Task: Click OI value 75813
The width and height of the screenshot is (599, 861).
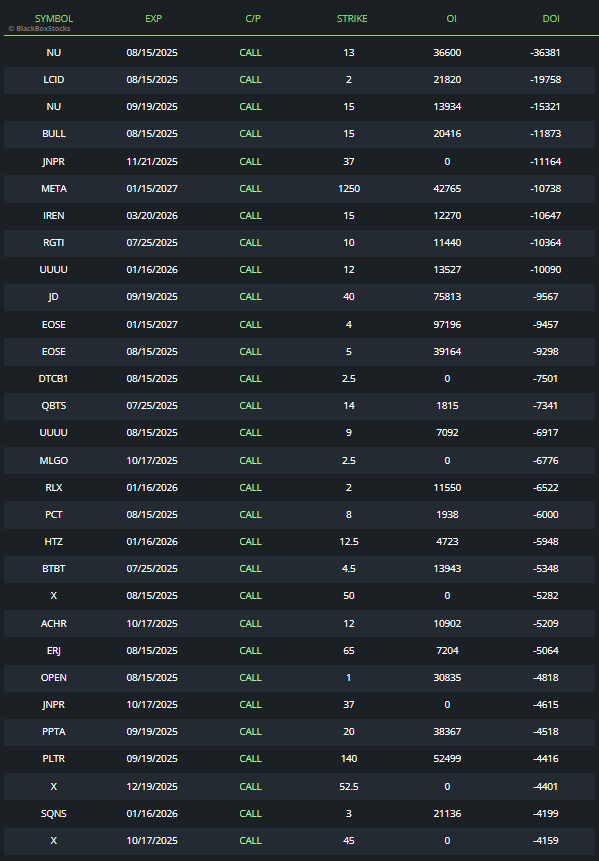Action: (447, 297)
